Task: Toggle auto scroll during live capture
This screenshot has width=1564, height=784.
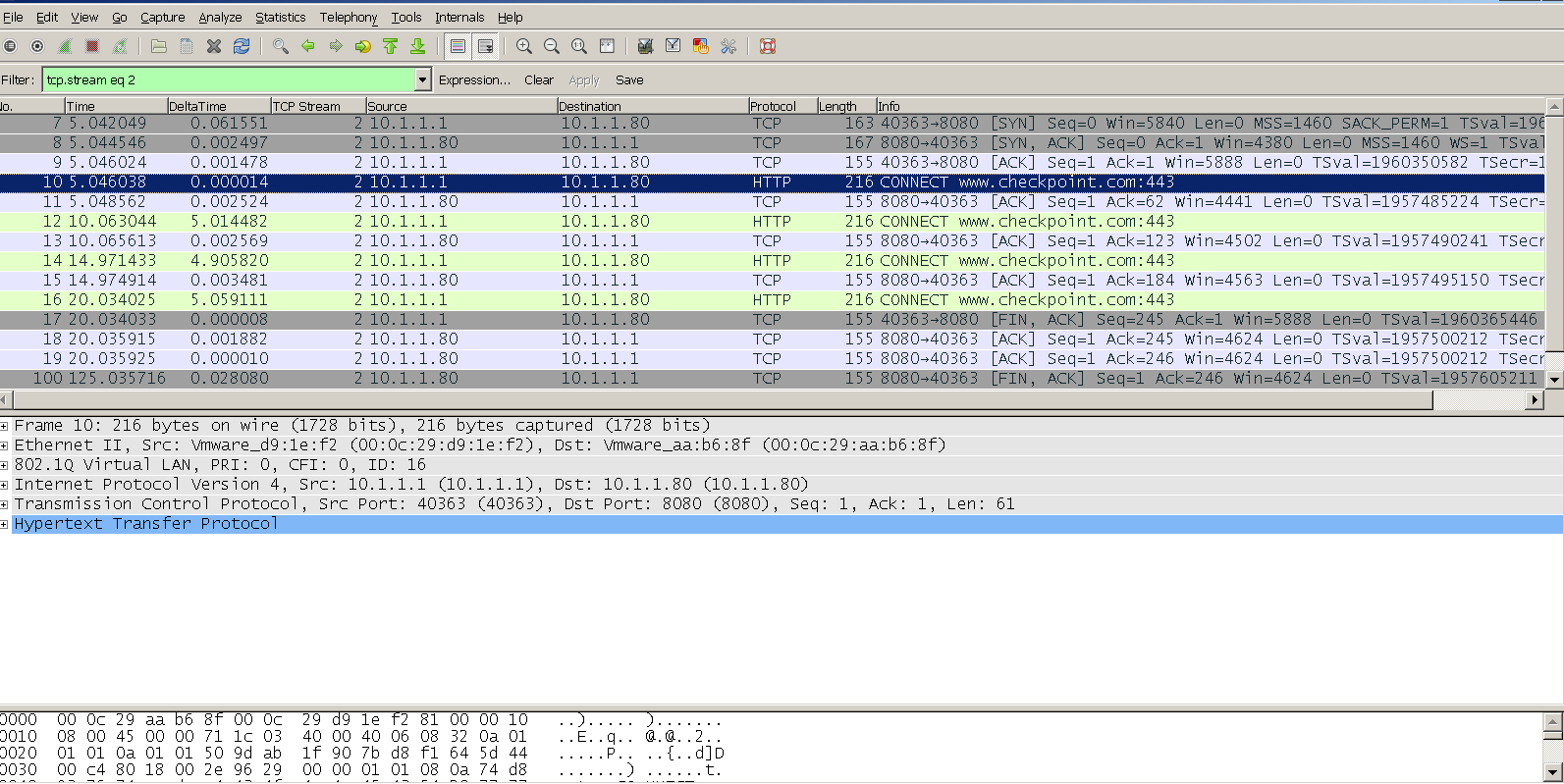Action: [485, 46]
